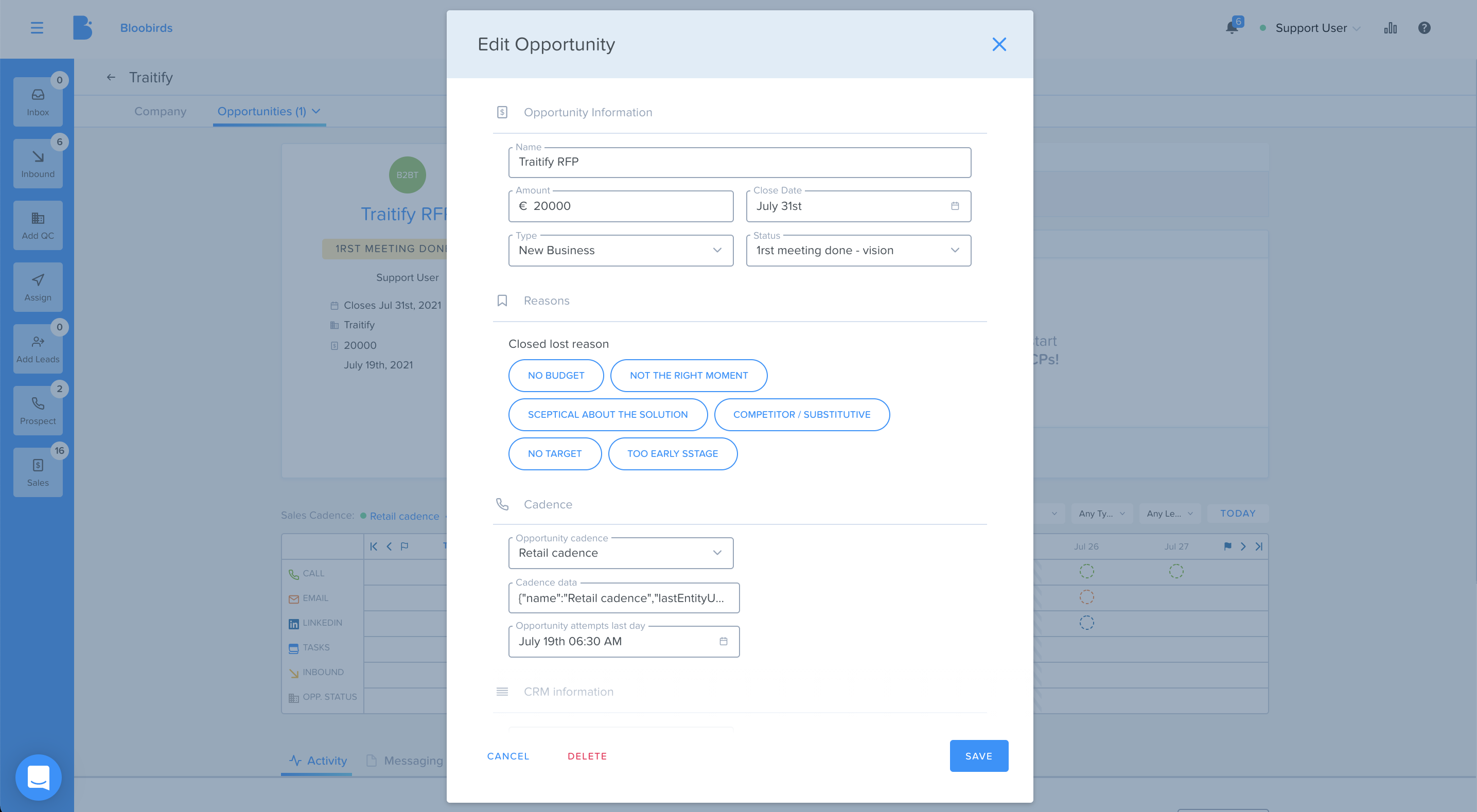The image size is (1477, 812).
Task: Open the Assign sidebar item
Action: (x=38, y=287)
